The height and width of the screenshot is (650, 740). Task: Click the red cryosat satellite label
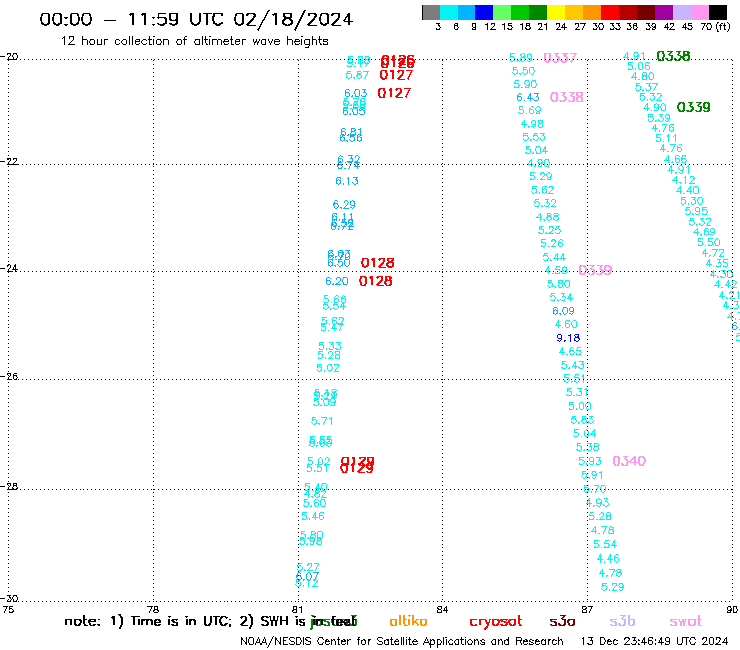496,622
